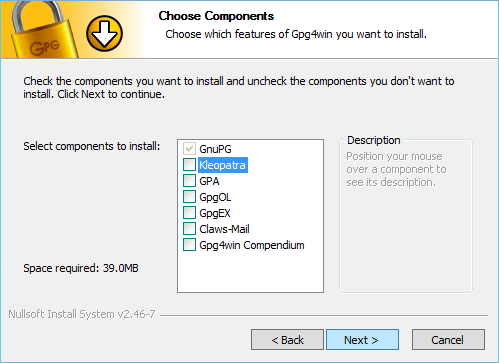The image size is (499, 363).
Task: Select the GnuPG item label
Action: [215, 149]
